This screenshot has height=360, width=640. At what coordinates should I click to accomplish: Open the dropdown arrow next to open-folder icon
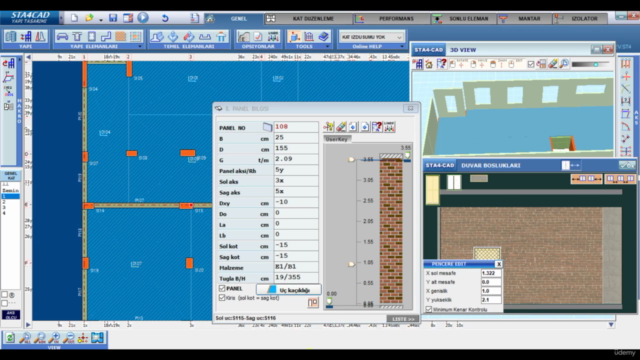point(100,19)
